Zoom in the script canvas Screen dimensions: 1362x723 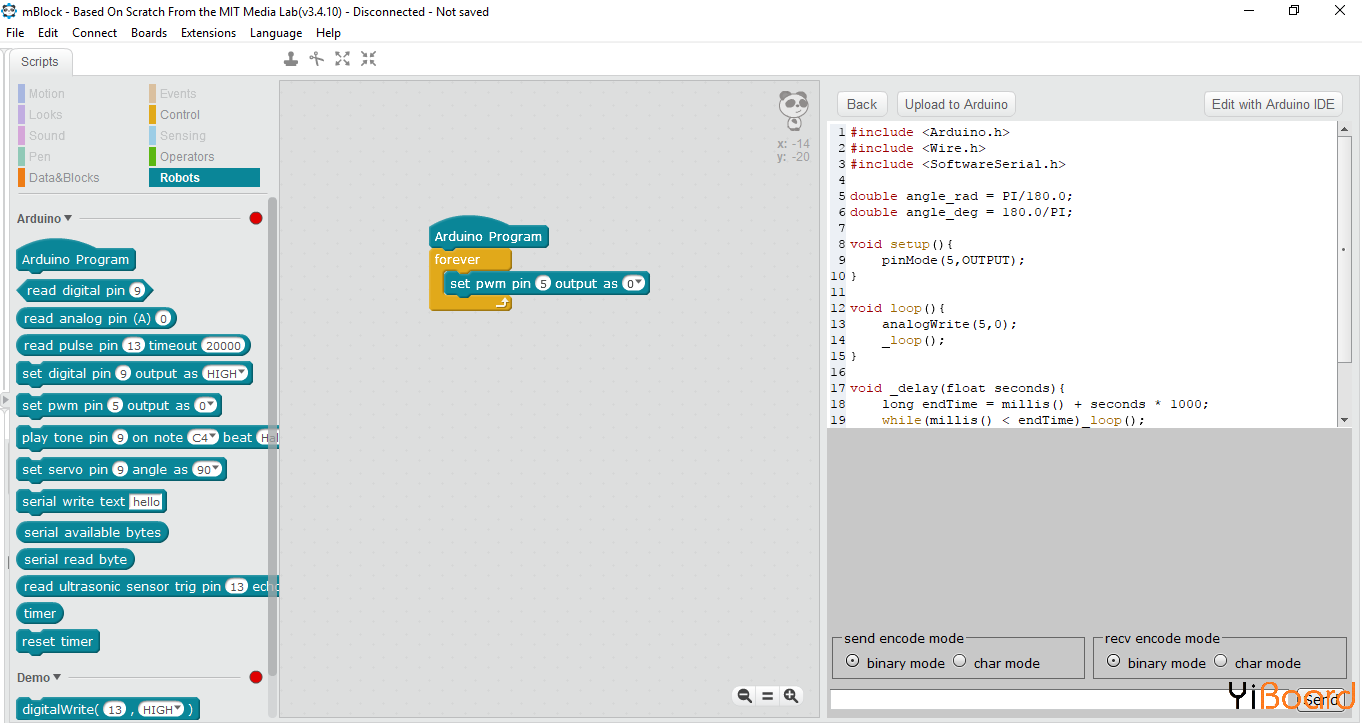[791, 696]
